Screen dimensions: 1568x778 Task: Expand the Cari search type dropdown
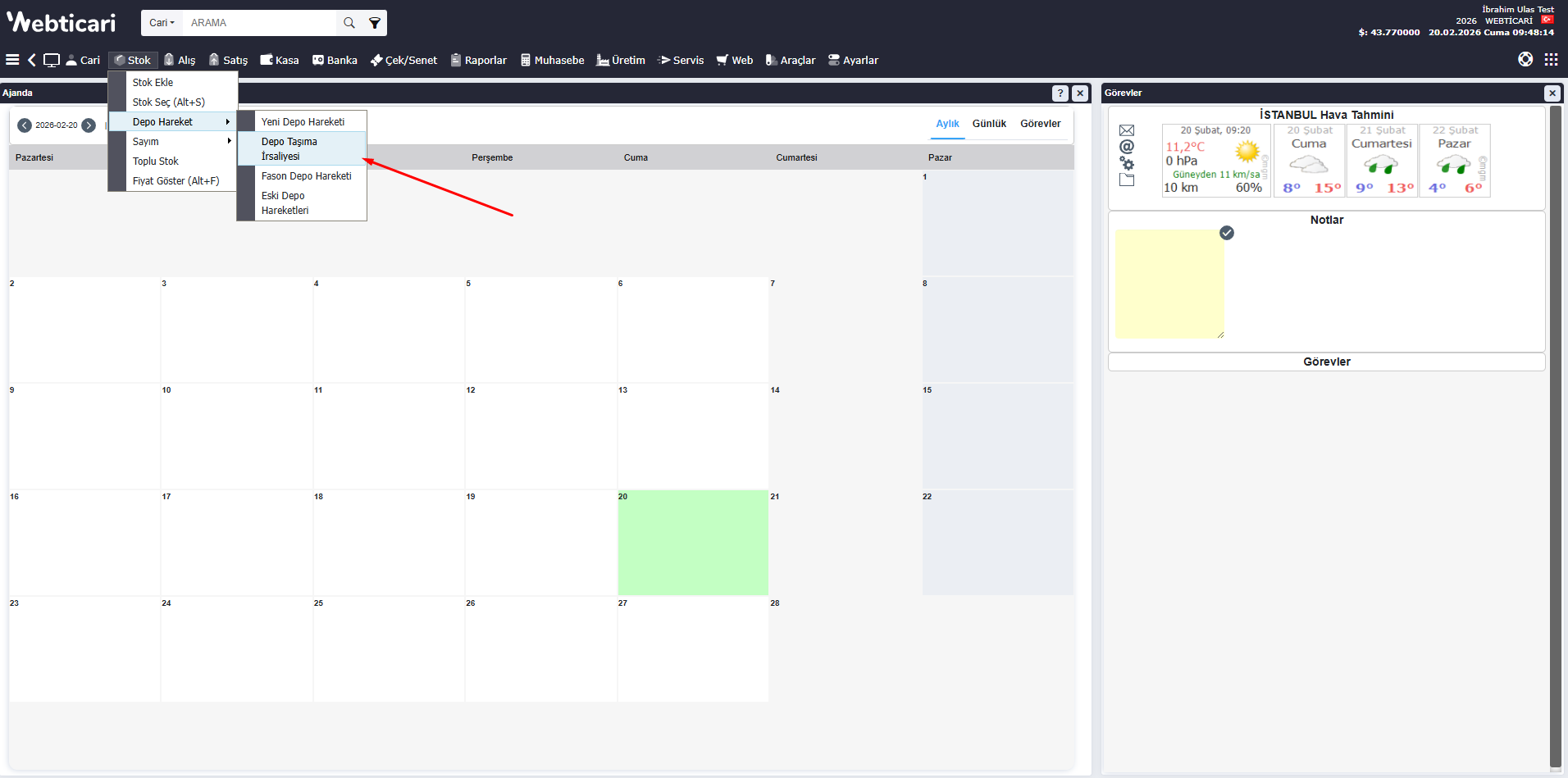[162, 23]
